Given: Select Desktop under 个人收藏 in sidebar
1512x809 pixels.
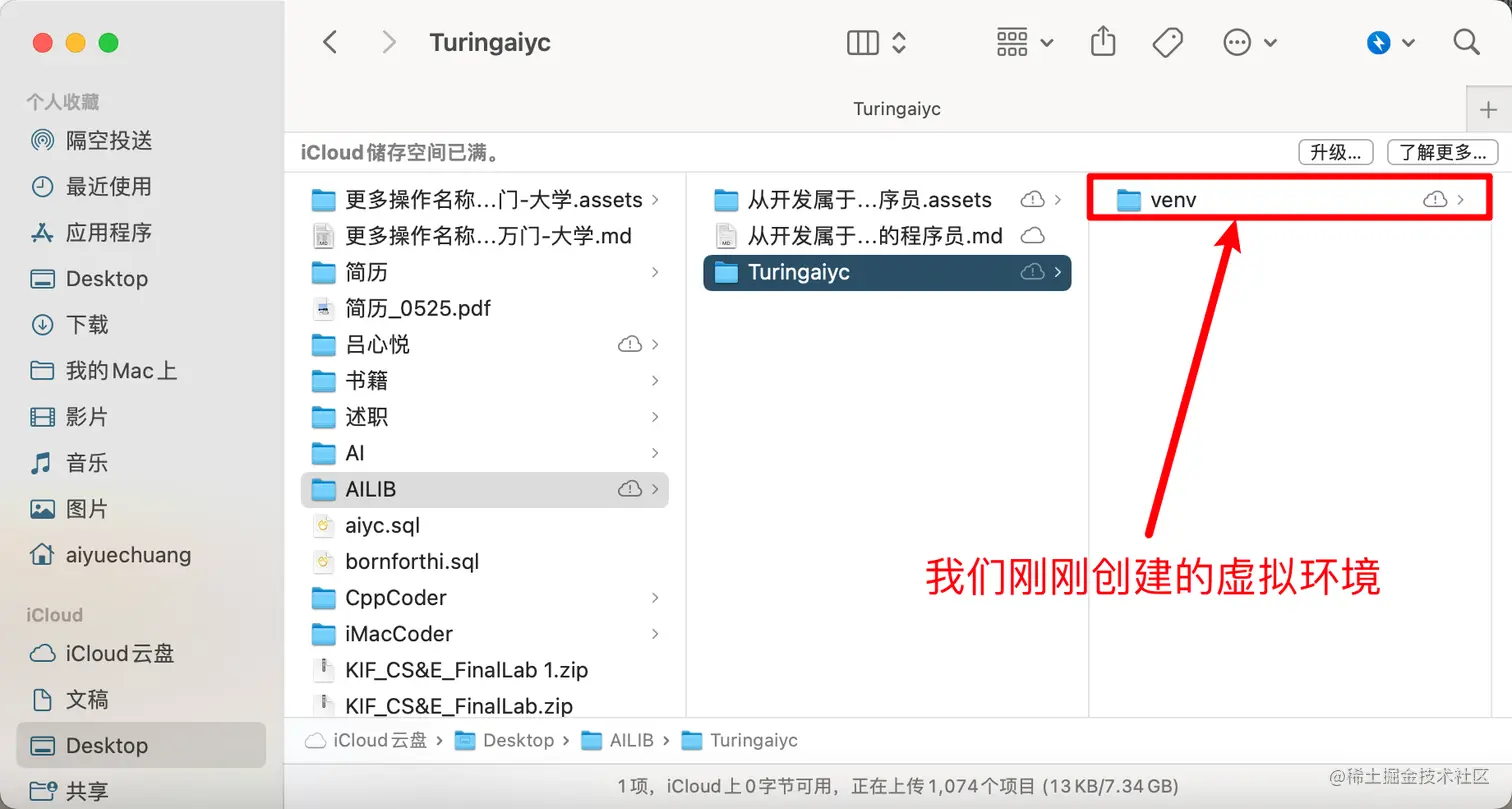Looking at the screenshot, I should (141, 278).
